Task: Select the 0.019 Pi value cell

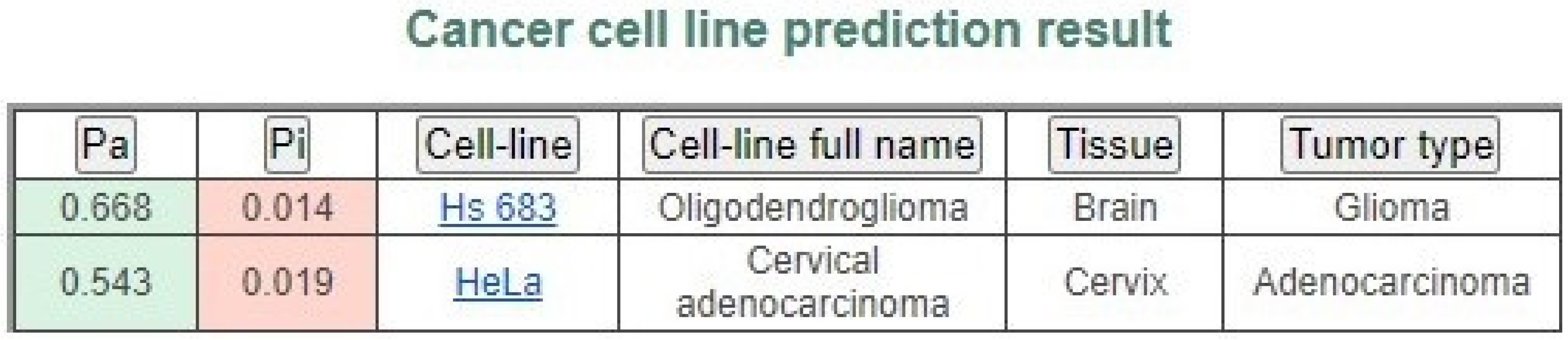Action: tap(287, 283)
